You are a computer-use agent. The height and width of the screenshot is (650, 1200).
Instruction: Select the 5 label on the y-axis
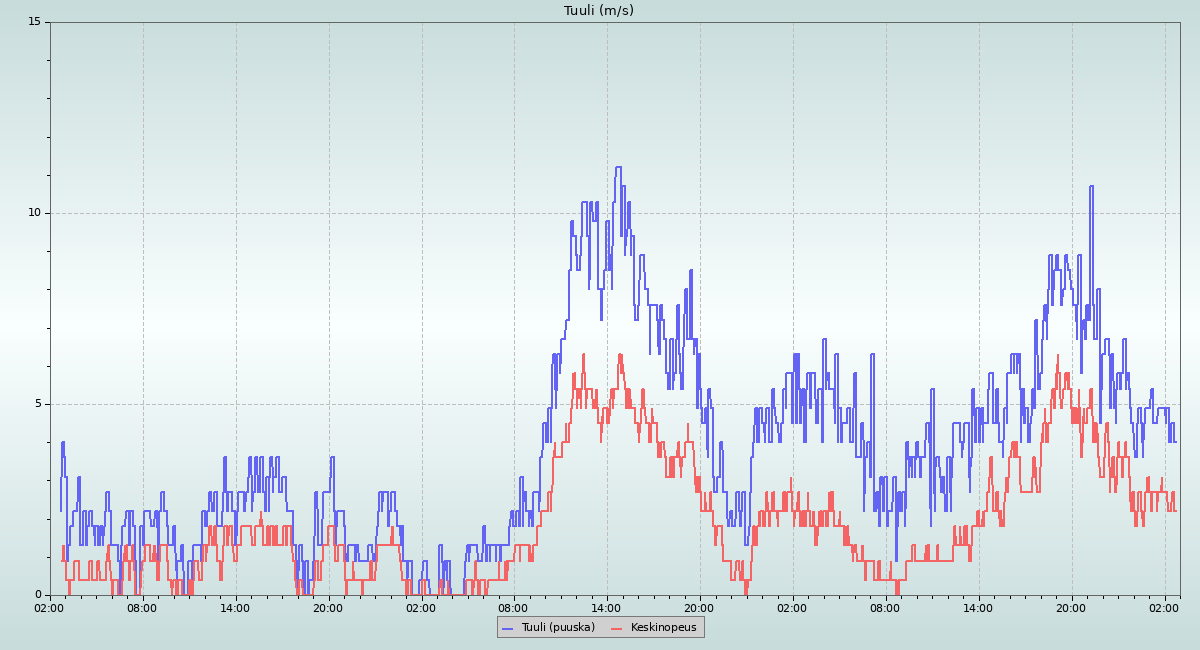click(x=37, y=404)
